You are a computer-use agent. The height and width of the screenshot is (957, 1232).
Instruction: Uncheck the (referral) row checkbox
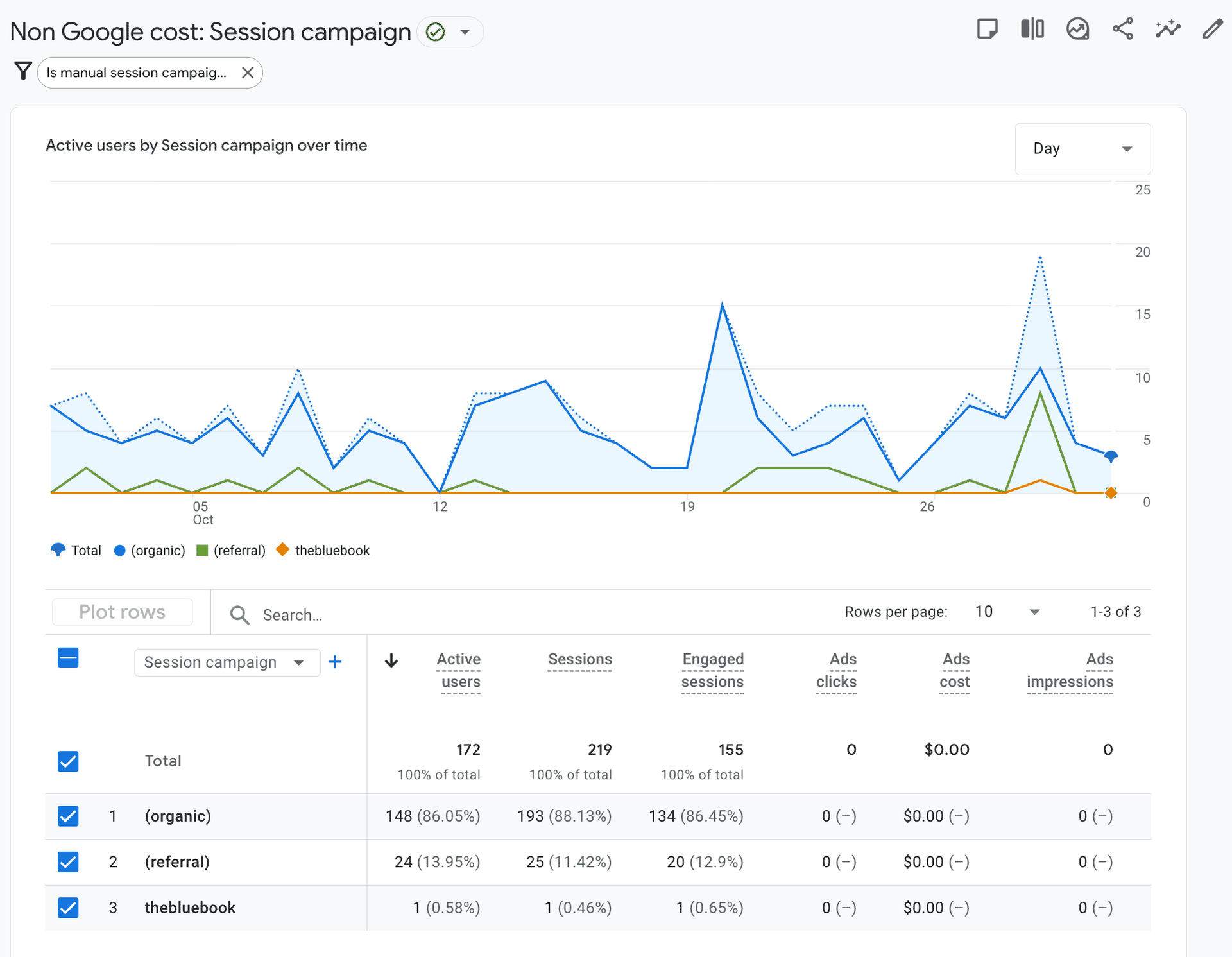[68, 861]
